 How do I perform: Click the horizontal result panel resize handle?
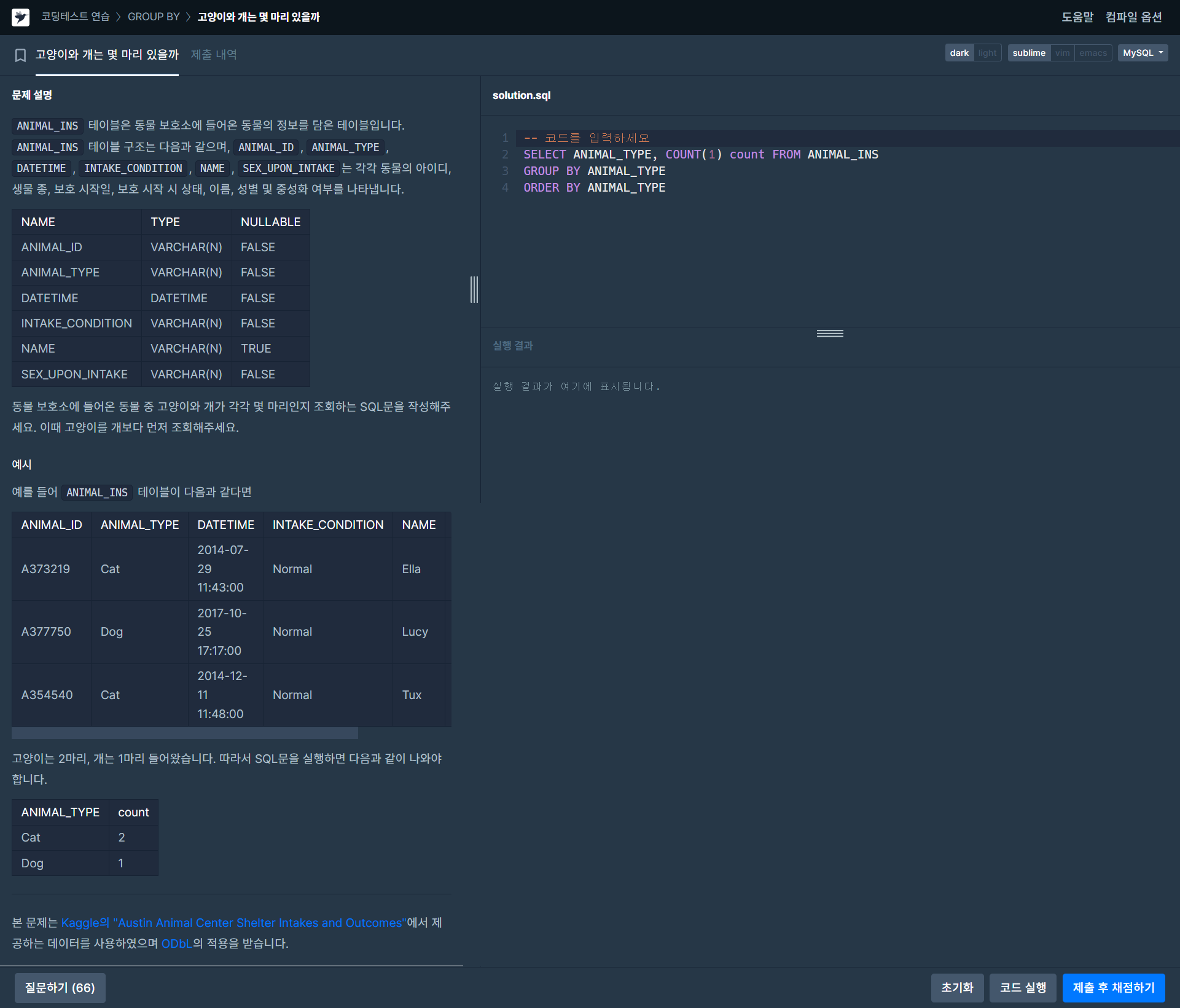click(x=829, y=334)
